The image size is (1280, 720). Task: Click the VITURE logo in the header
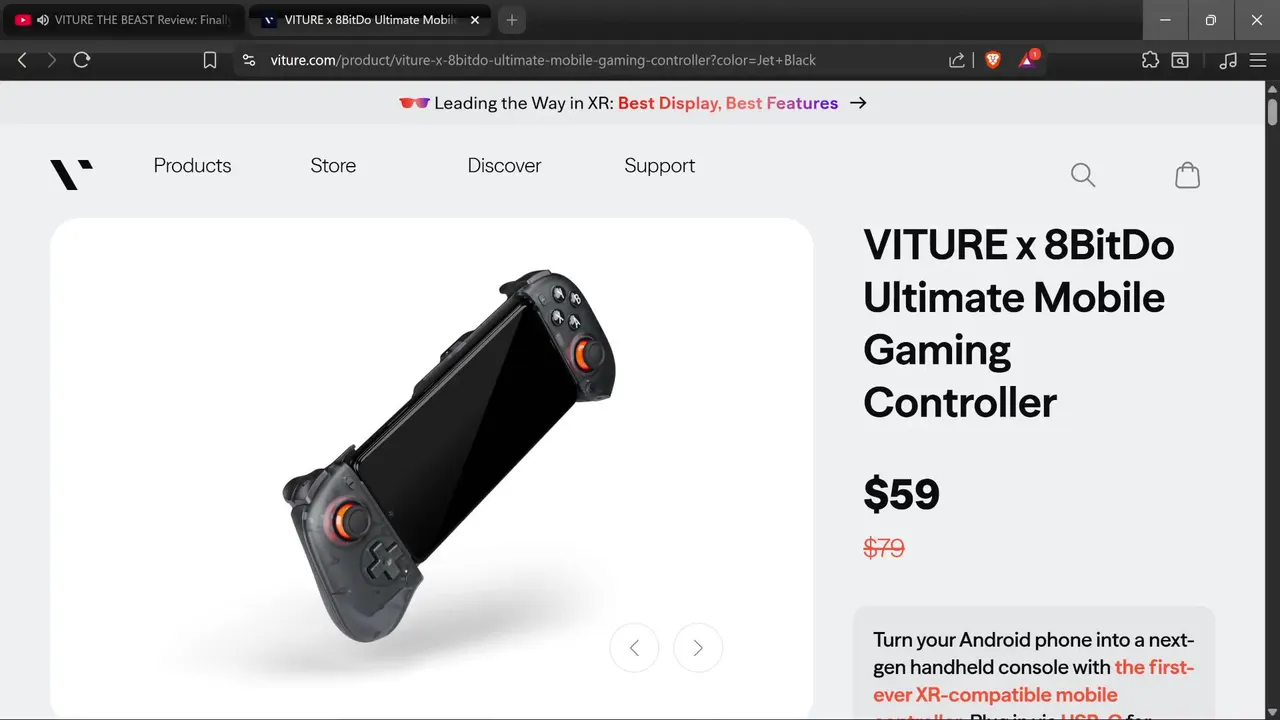click(72, 174)
